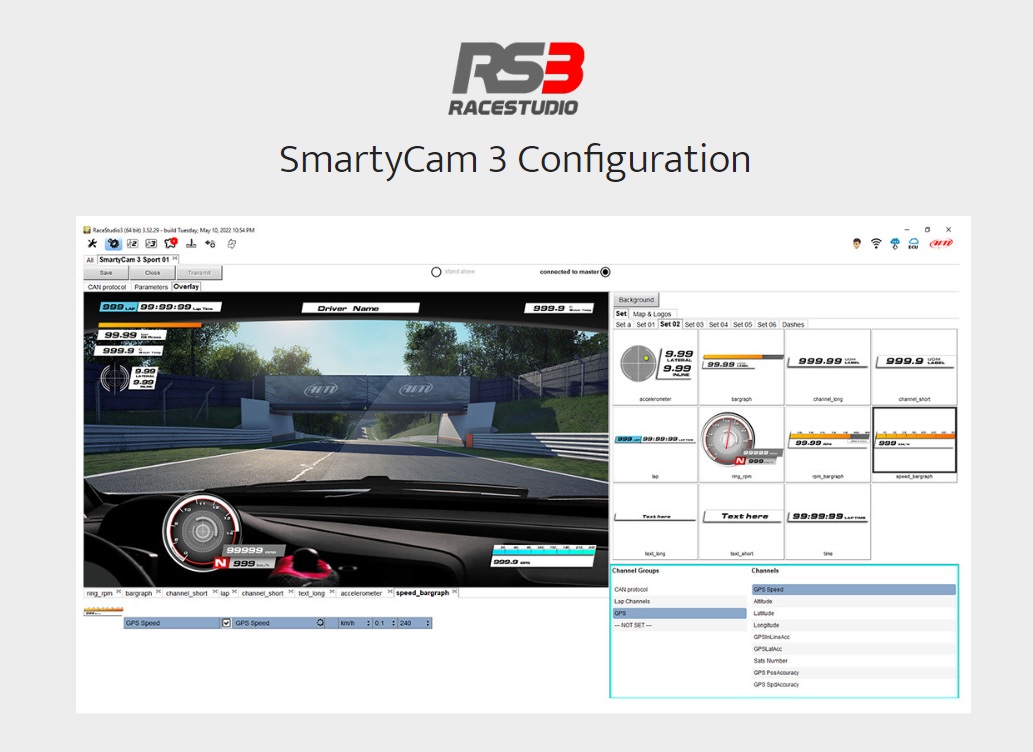Toggle the checkbox next to GPS Speed
Viewport: 1033px width, 752px height.
point(226,623)
